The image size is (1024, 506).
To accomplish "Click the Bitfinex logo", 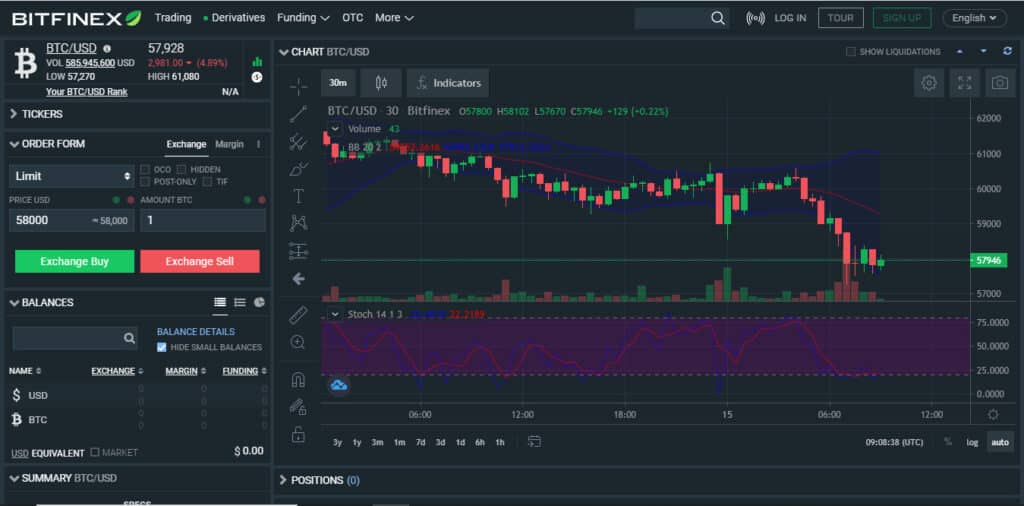I will pos(76,18).
